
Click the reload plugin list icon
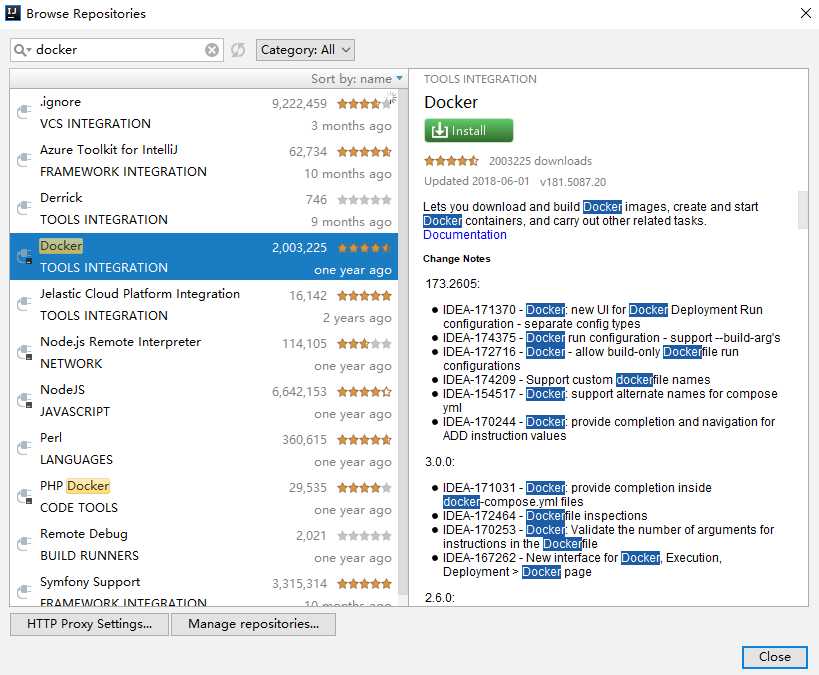(x=238, y=50)
